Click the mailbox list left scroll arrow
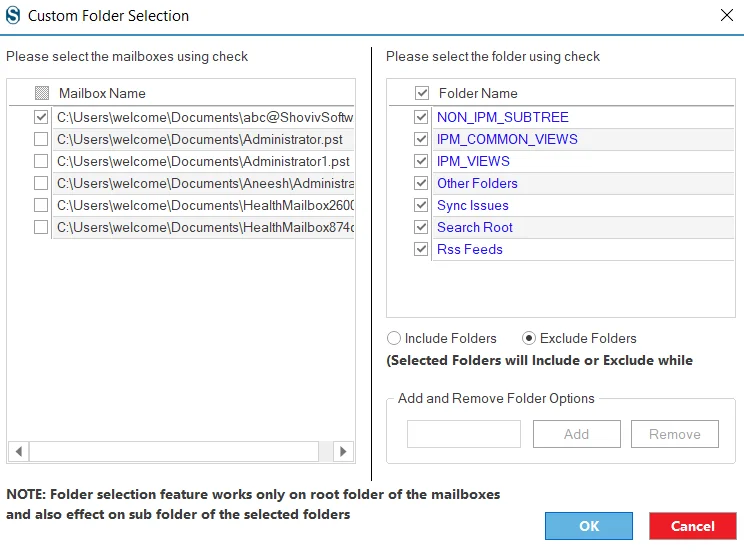The width and height of the screenshot is (744, 553). click(x=19, y=451)
